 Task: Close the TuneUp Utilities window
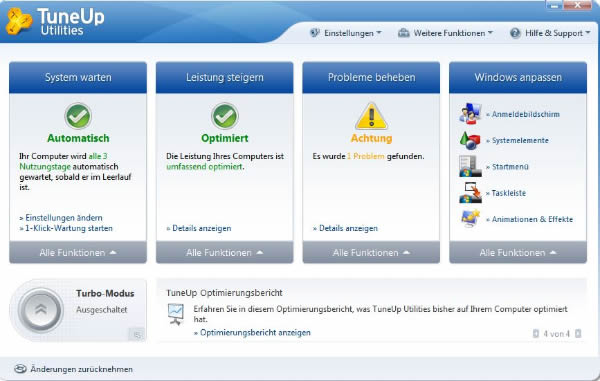tap(578, 5)
